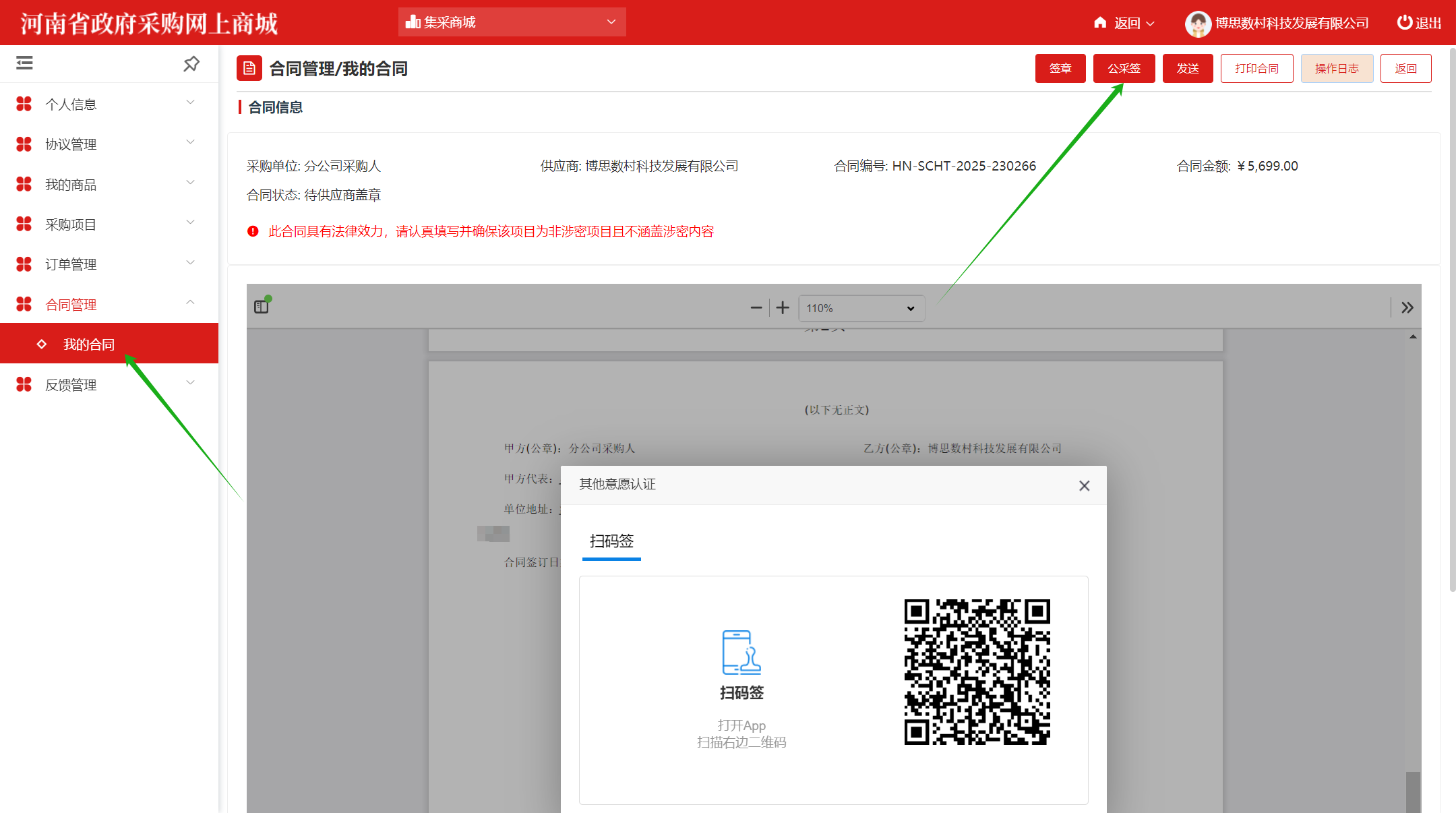
Task: Click the 个人信息 red clover icon
Action: 24,104
